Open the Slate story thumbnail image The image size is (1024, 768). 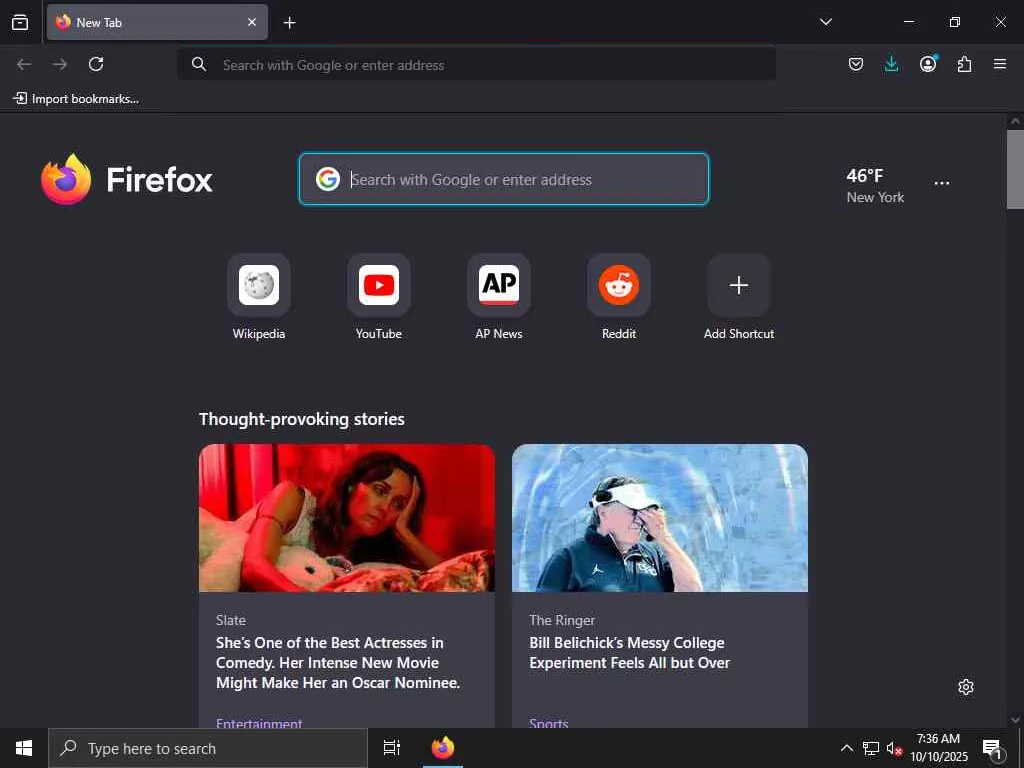click(x=347, y=518)
